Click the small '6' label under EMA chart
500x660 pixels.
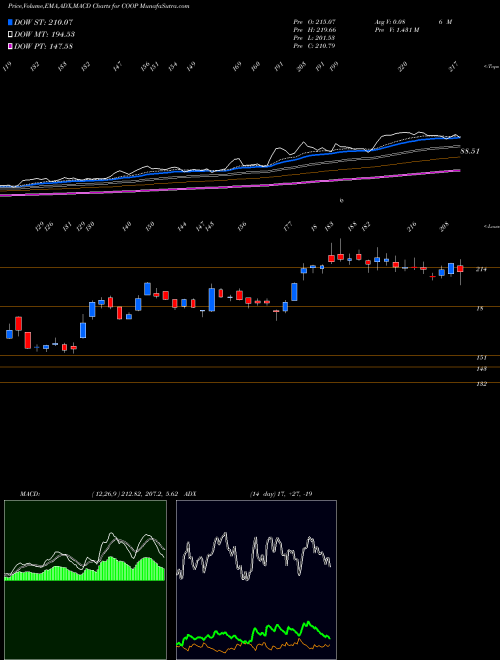click(341, 201)
